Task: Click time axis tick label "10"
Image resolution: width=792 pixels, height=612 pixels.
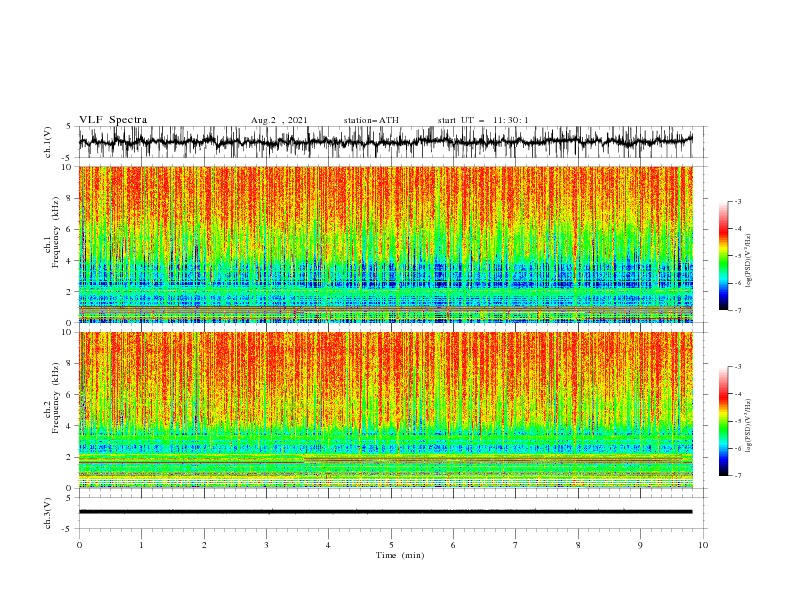Action: click(703, 545)
